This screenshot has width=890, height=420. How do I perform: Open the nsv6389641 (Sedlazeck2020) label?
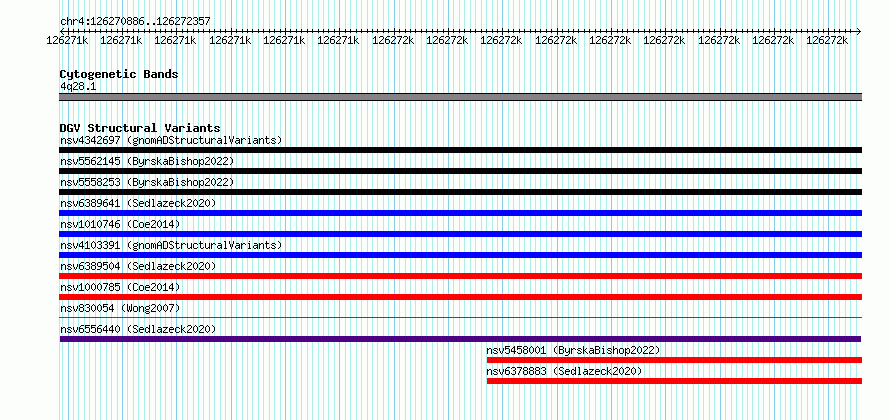tap(138, 203)
